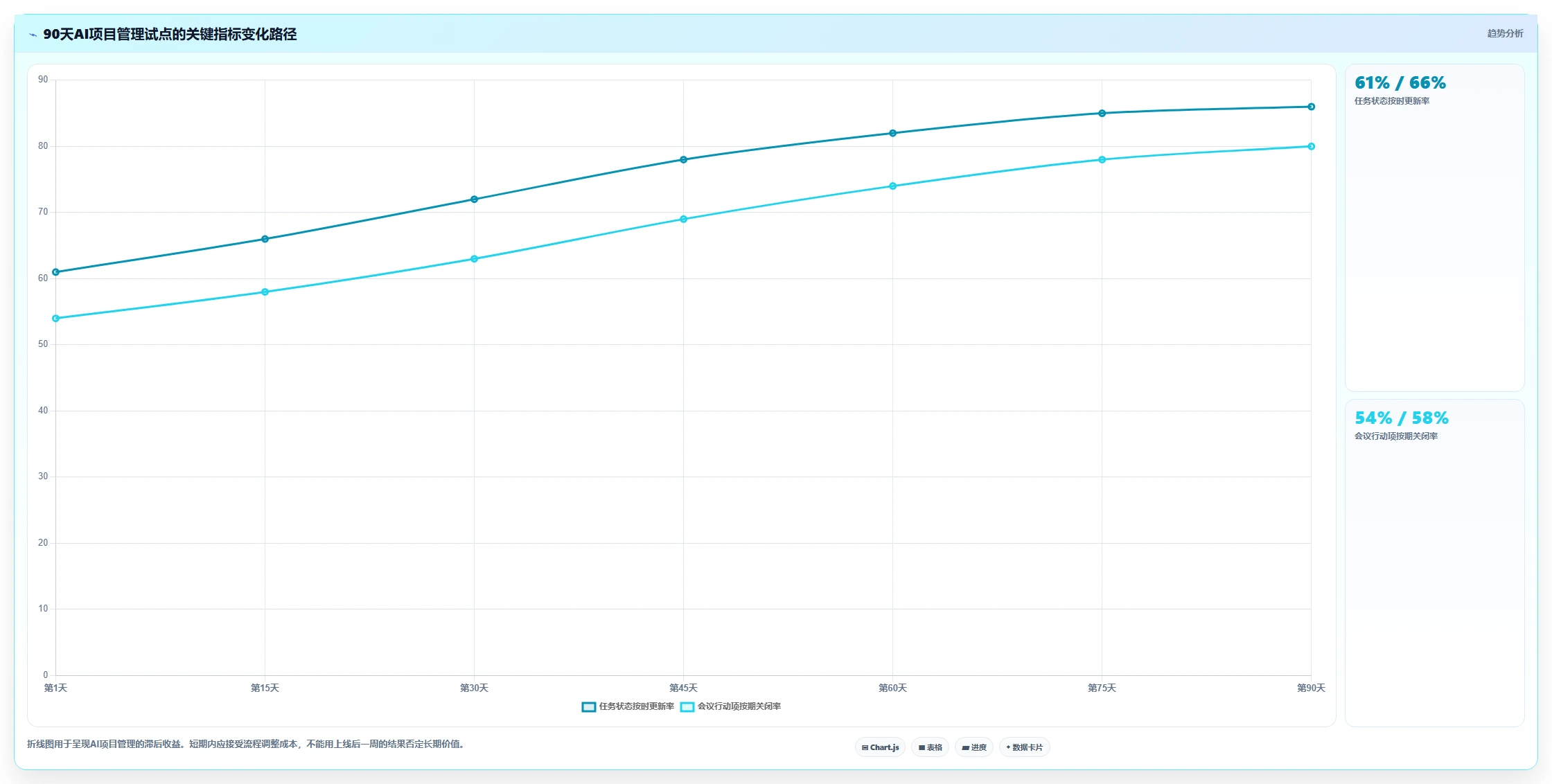
Task: Select the dark teal data point at 第75天 (85)
Action: (1102, 113)
